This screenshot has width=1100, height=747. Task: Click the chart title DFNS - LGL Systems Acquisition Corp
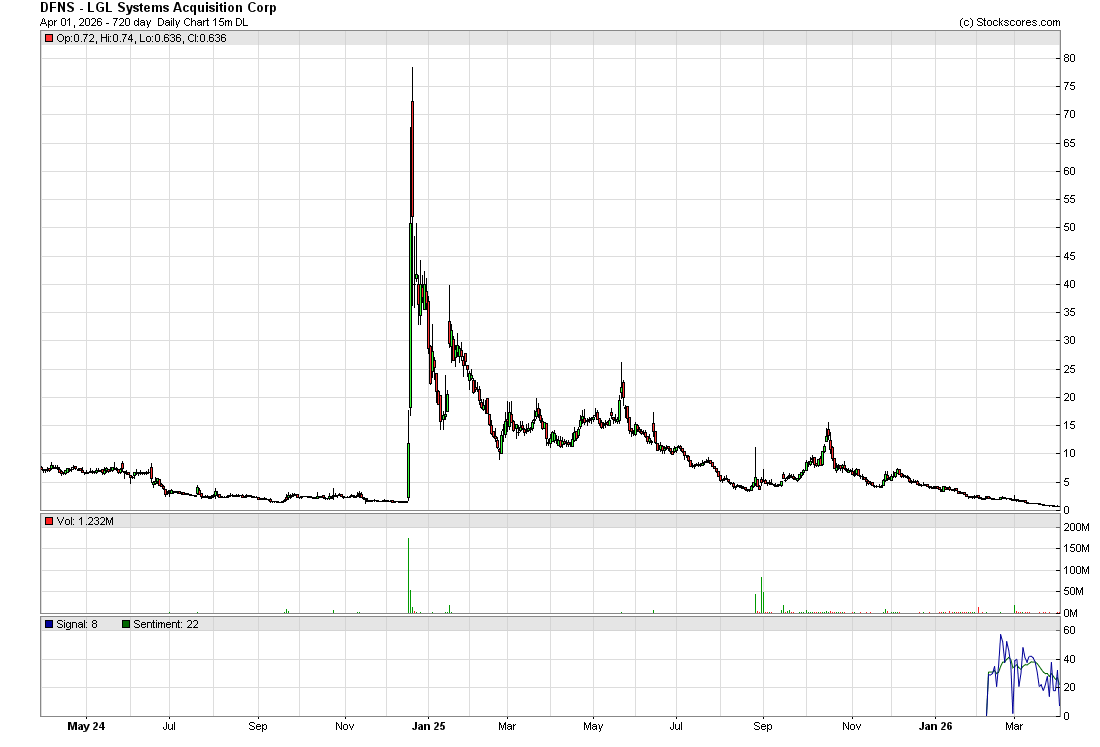[159, 8]
